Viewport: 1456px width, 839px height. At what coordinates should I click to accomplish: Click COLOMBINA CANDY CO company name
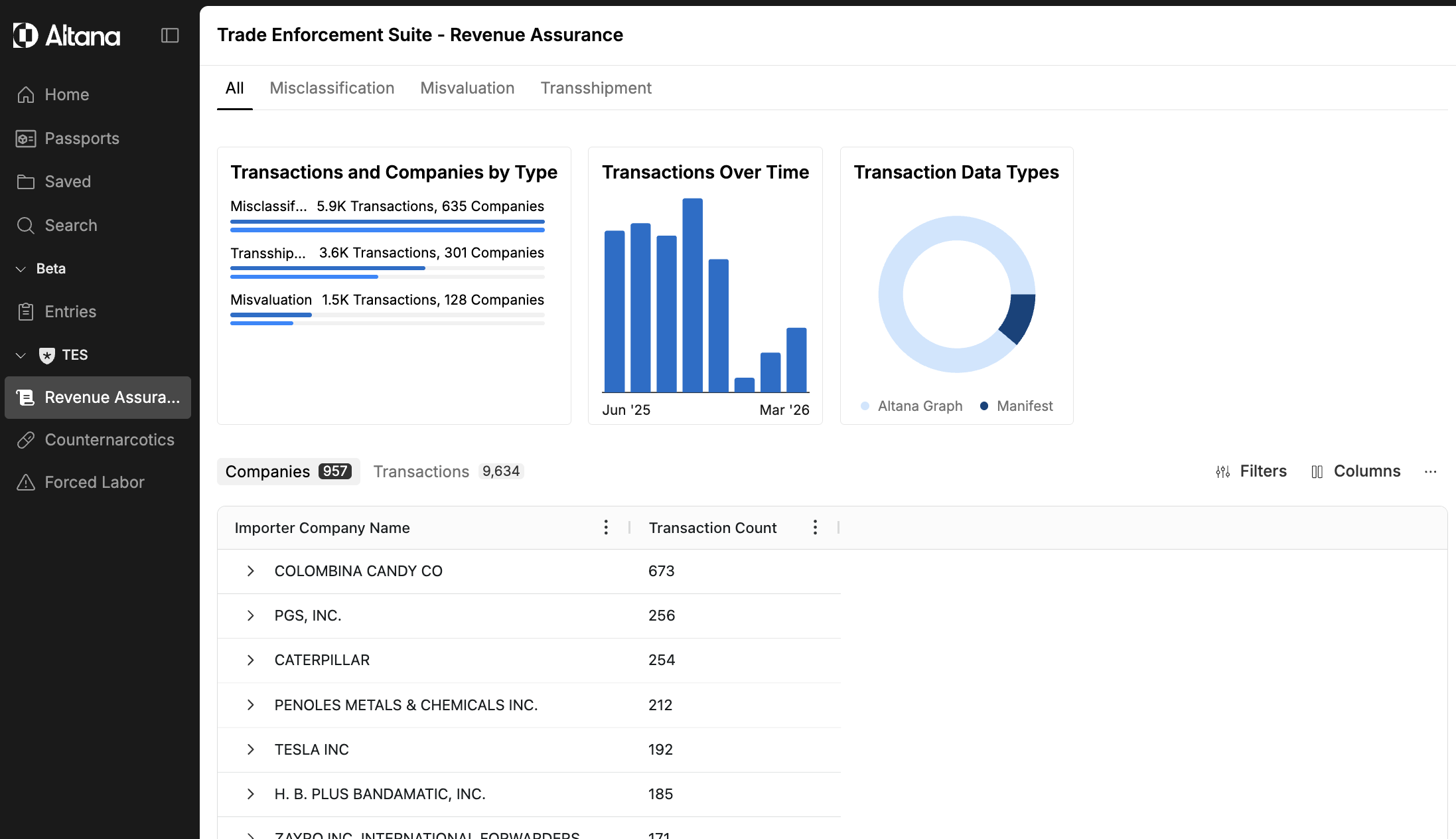358,572
